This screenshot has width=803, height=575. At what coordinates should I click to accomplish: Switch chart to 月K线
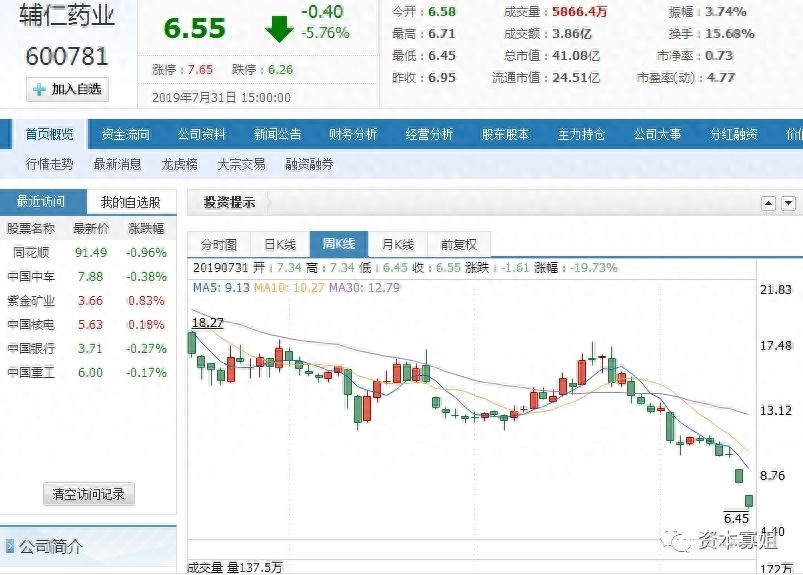[397, 245]
